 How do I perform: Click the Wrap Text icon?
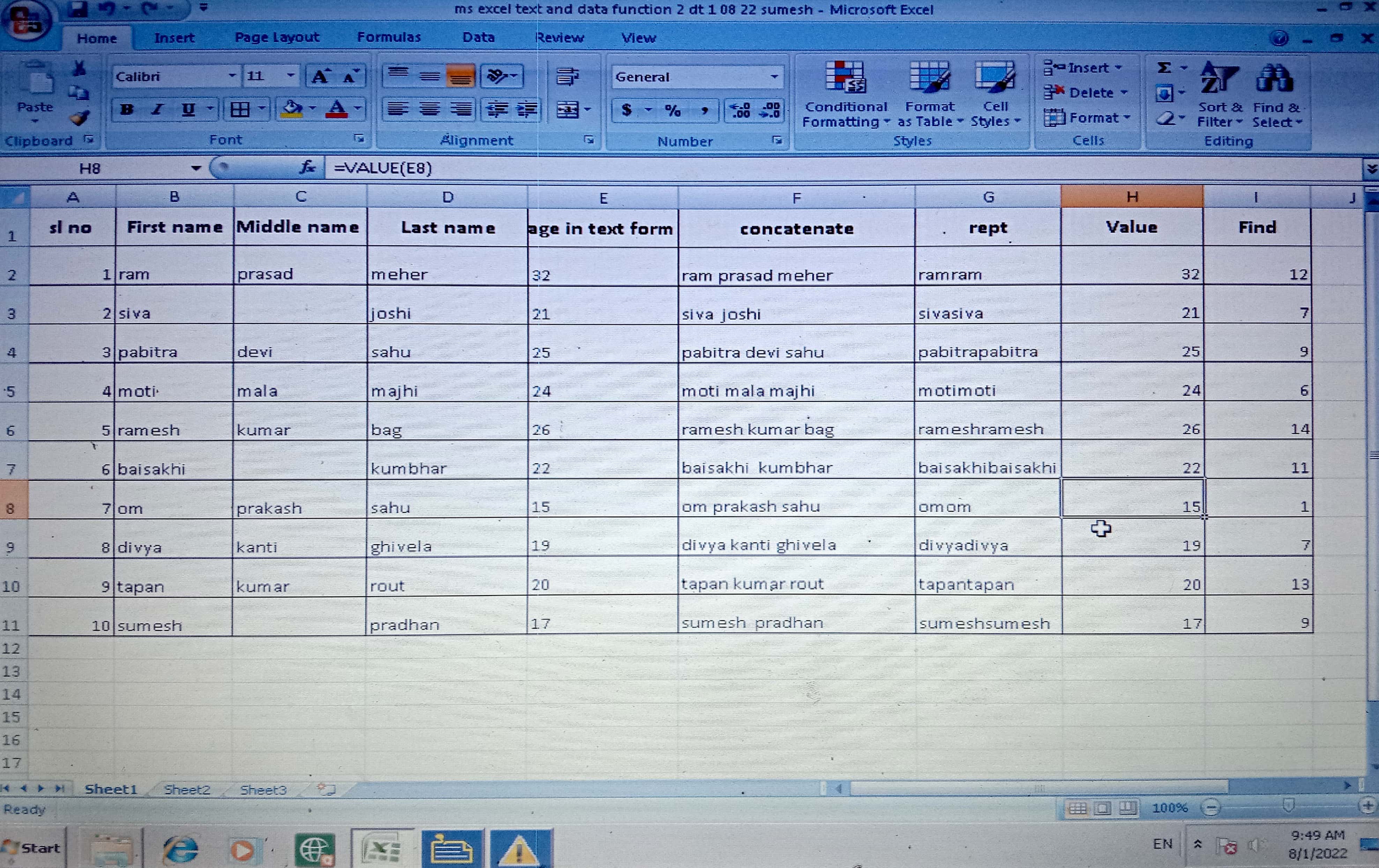tap(567, 76)
